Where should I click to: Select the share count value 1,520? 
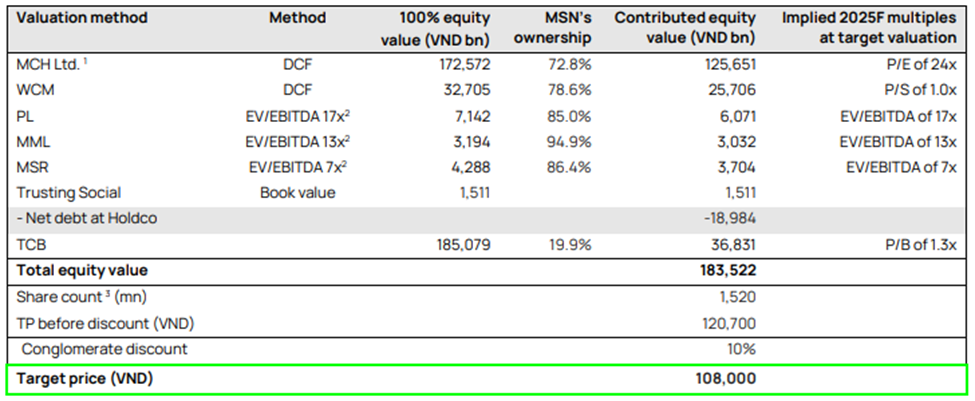click(736, 297)
